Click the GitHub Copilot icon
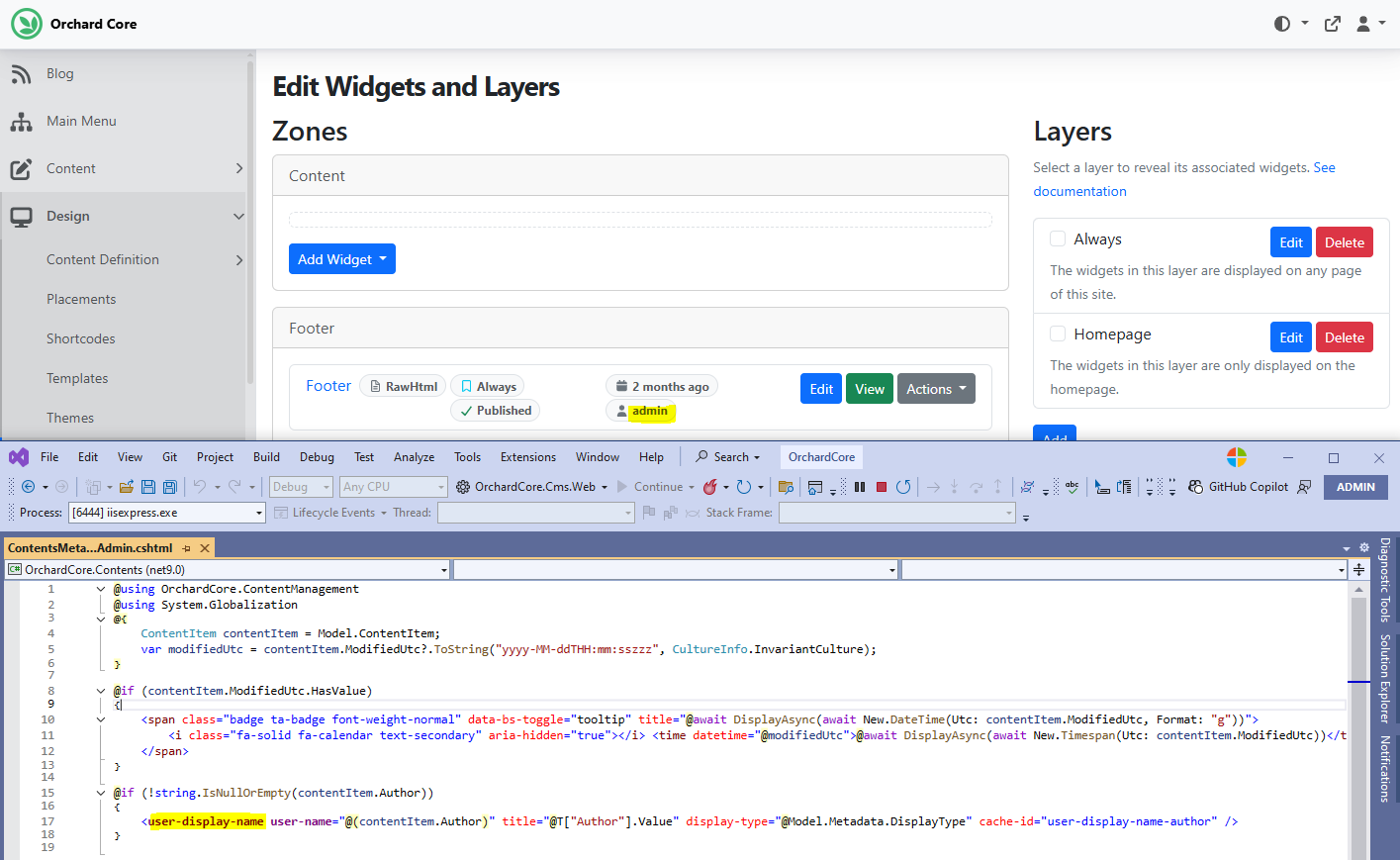The height and width of the screenshot is (860, 1400). point(1196,487)
